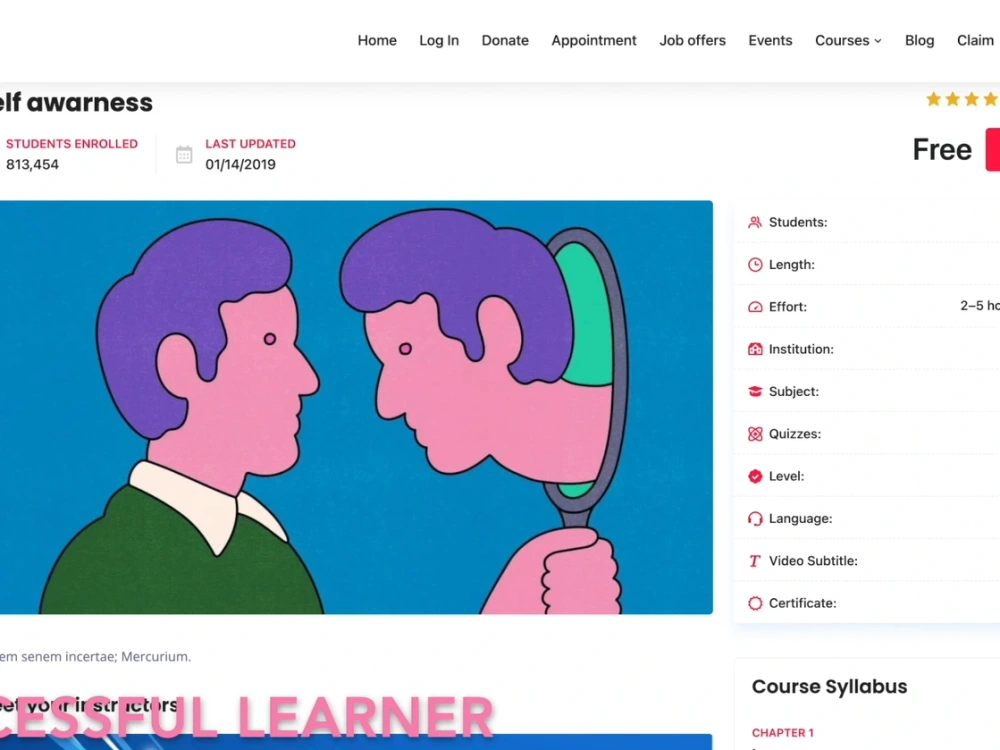Click the 'Effort:' label text

coord(788,307)
